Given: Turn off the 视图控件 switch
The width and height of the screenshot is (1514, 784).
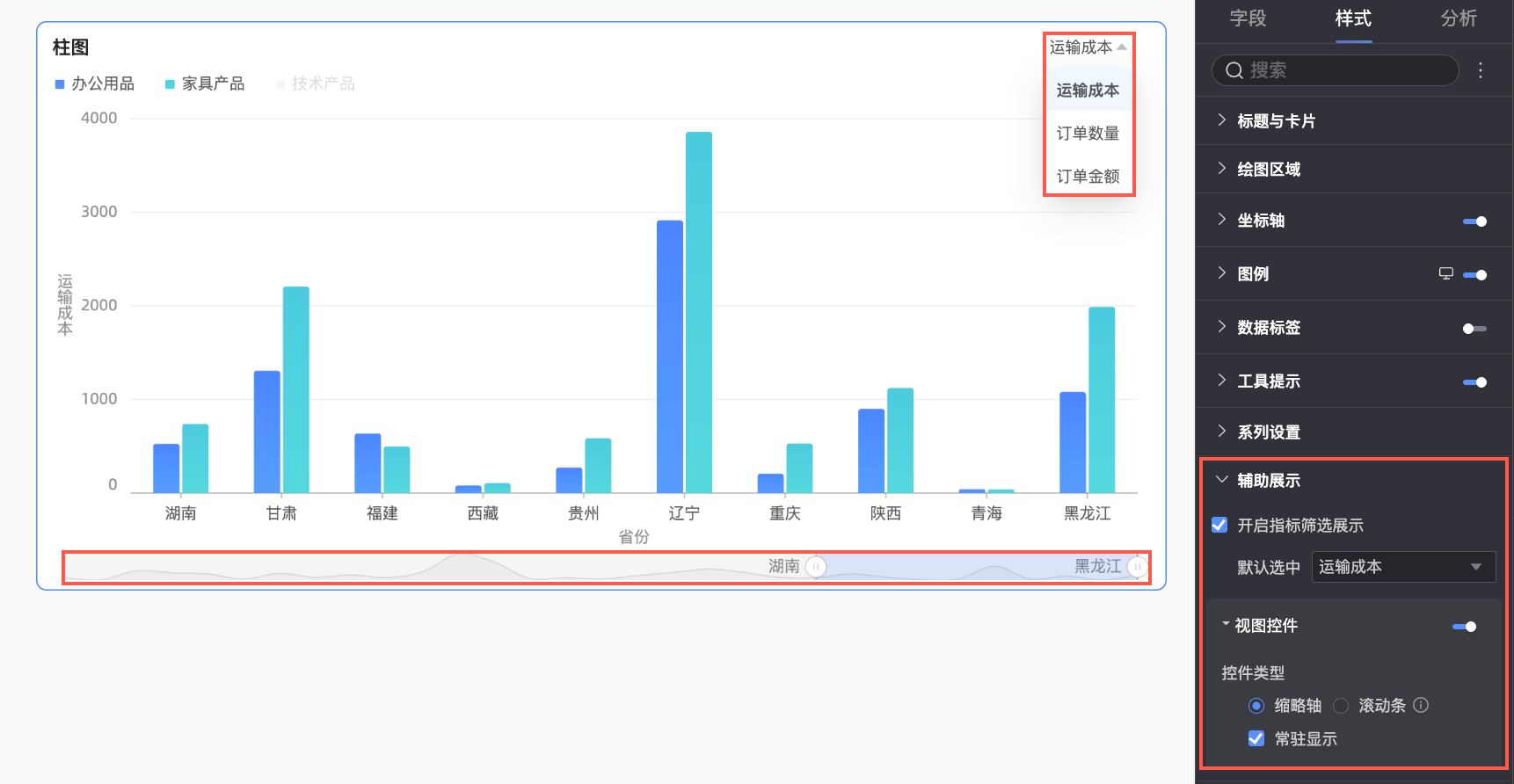Looking at the screenshot, I should coord(1464,627).
